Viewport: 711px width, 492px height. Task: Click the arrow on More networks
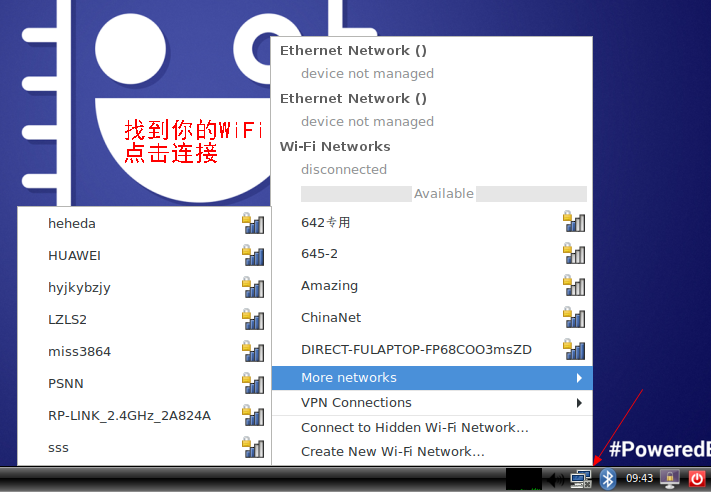pyautogui.click(x=579, y=378)
